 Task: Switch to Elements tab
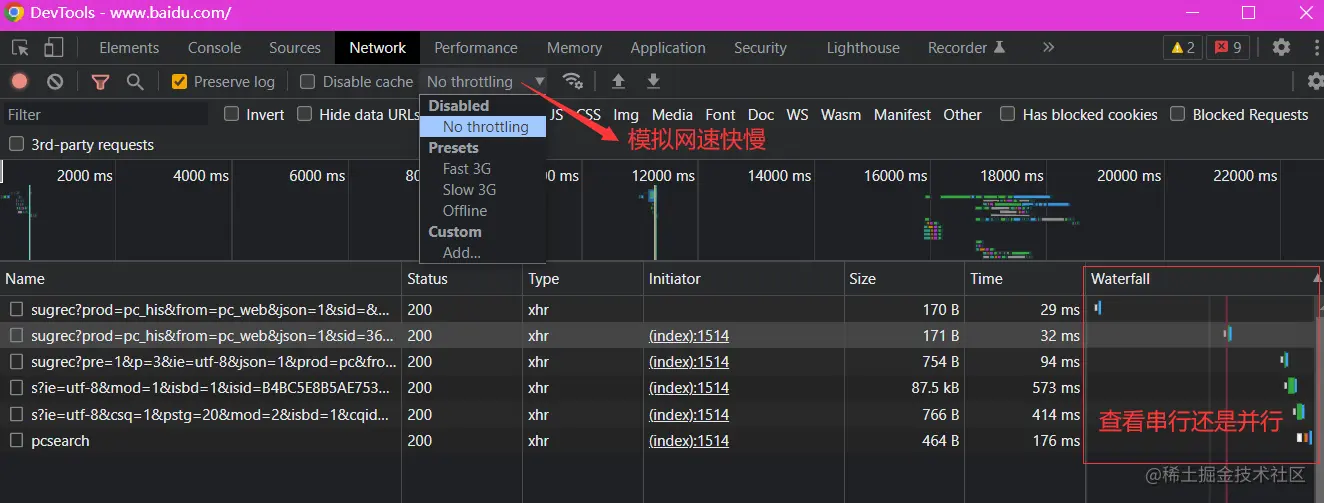click(x=129, y=48)
